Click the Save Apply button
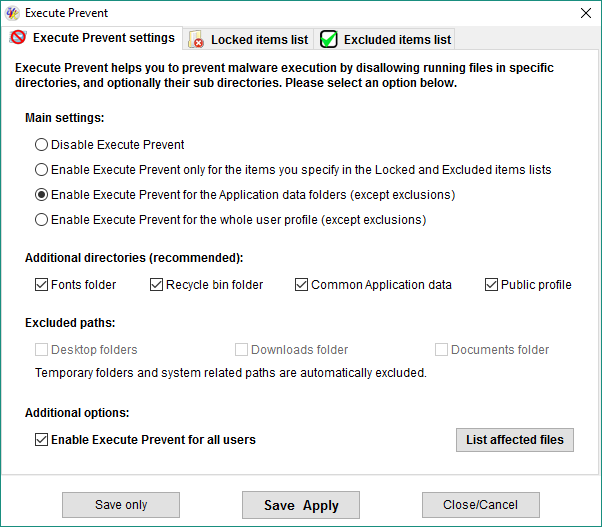 point(301,505)
